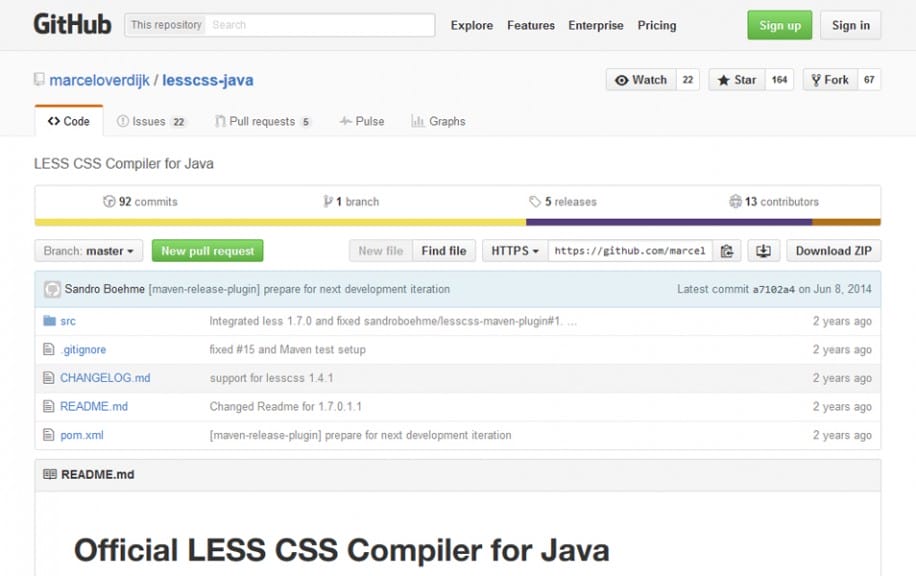Image resolution: width=916 pixels, height=576 pixels.
Task: Click the GitHub logo
Action: [x=72, y=25]
